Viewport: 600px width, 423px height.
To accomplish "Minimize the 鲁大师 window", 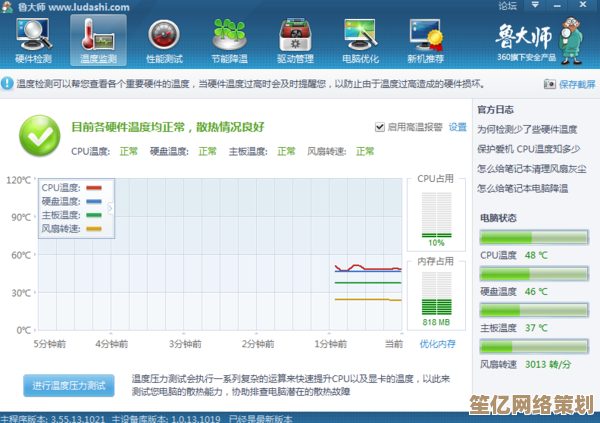I will (557, 5).
